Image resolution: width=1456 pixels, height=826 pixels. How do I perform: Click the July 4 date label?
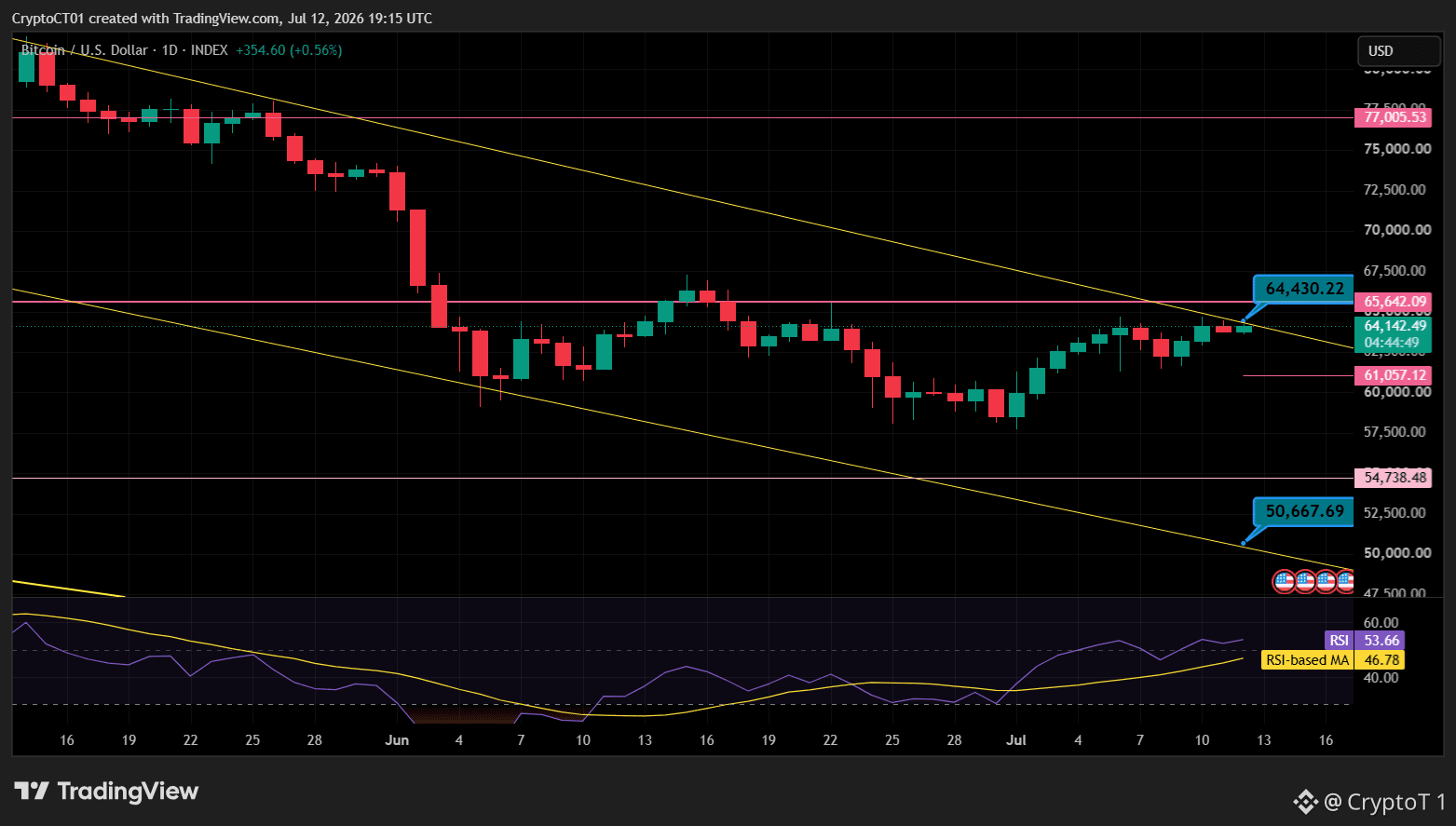[1078, 740]
